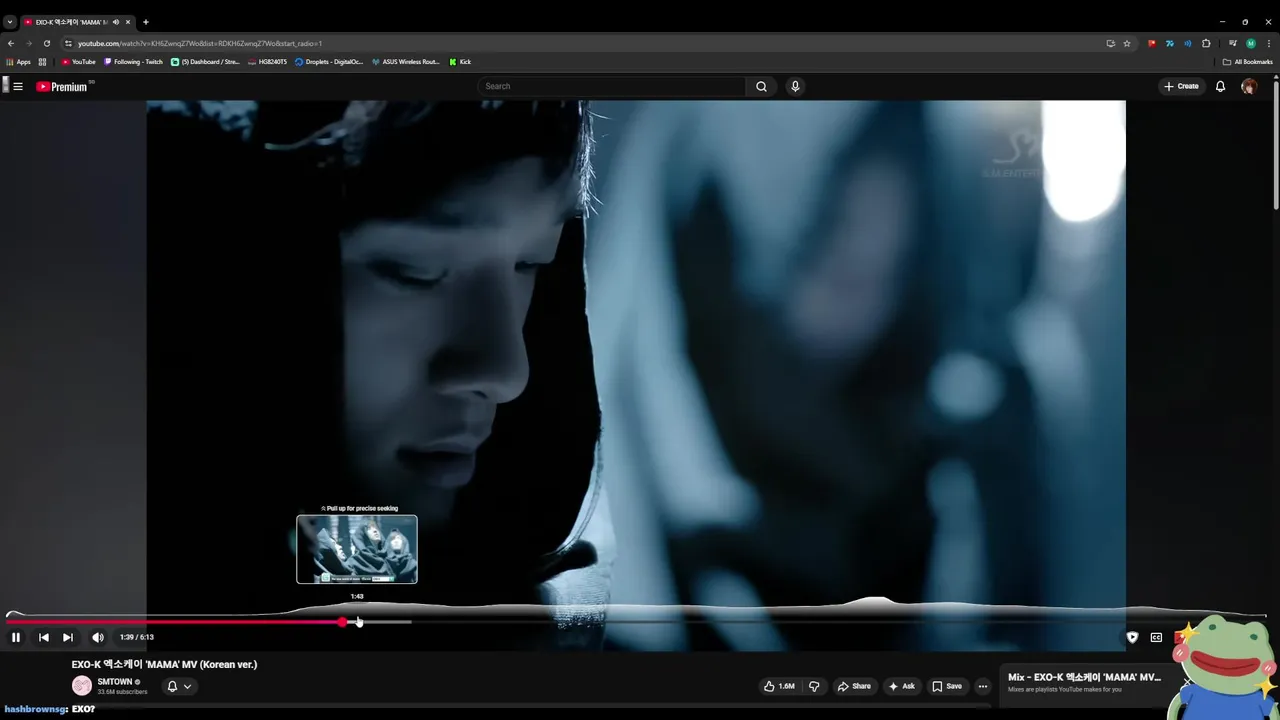Viewport: 1280px width, 720px height.
Task: Skip to previous video in player
Action: click(44, 637)
